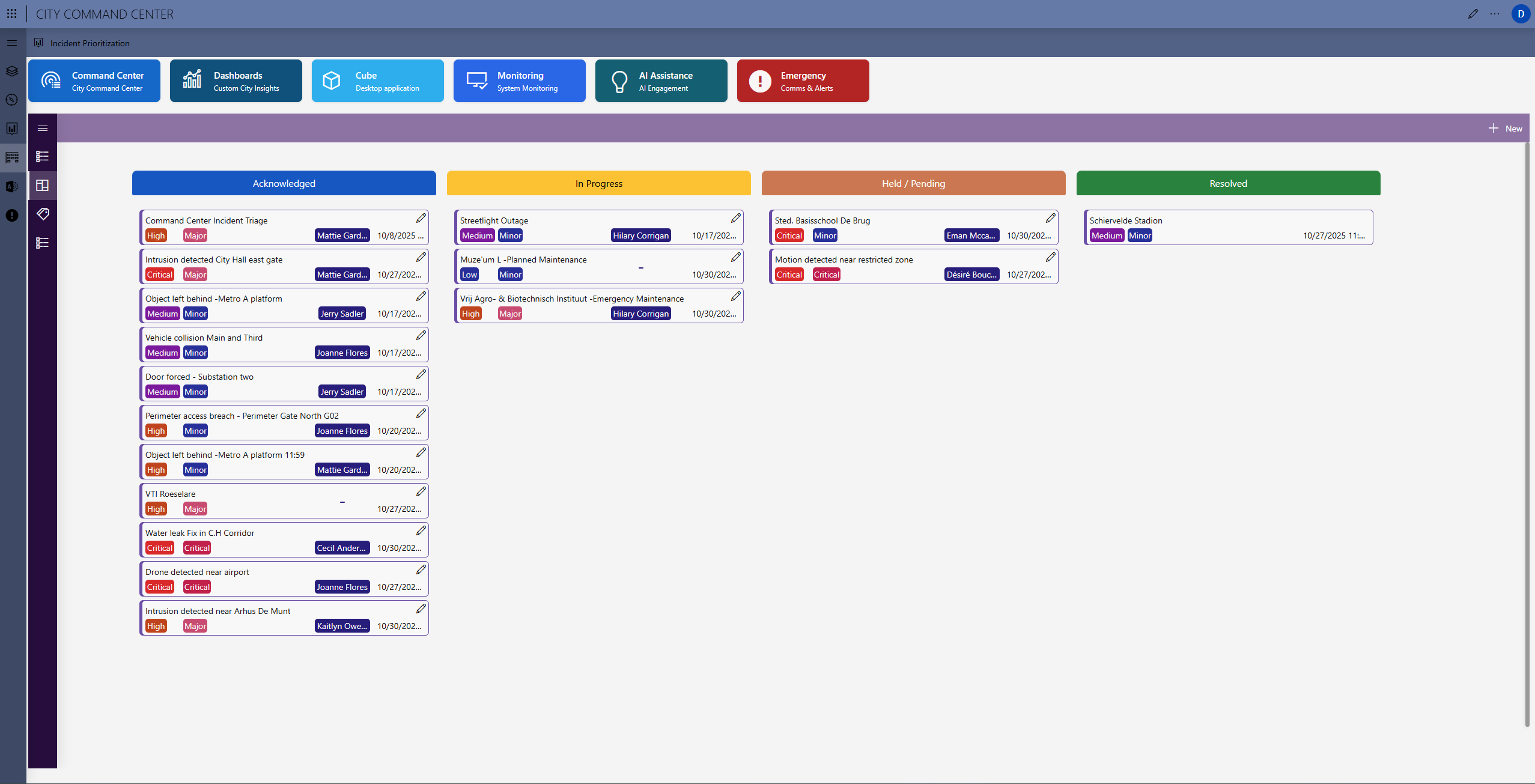1535x784 pixels.
Task: Click the alert icon in left rail
Action: point(12,215)
